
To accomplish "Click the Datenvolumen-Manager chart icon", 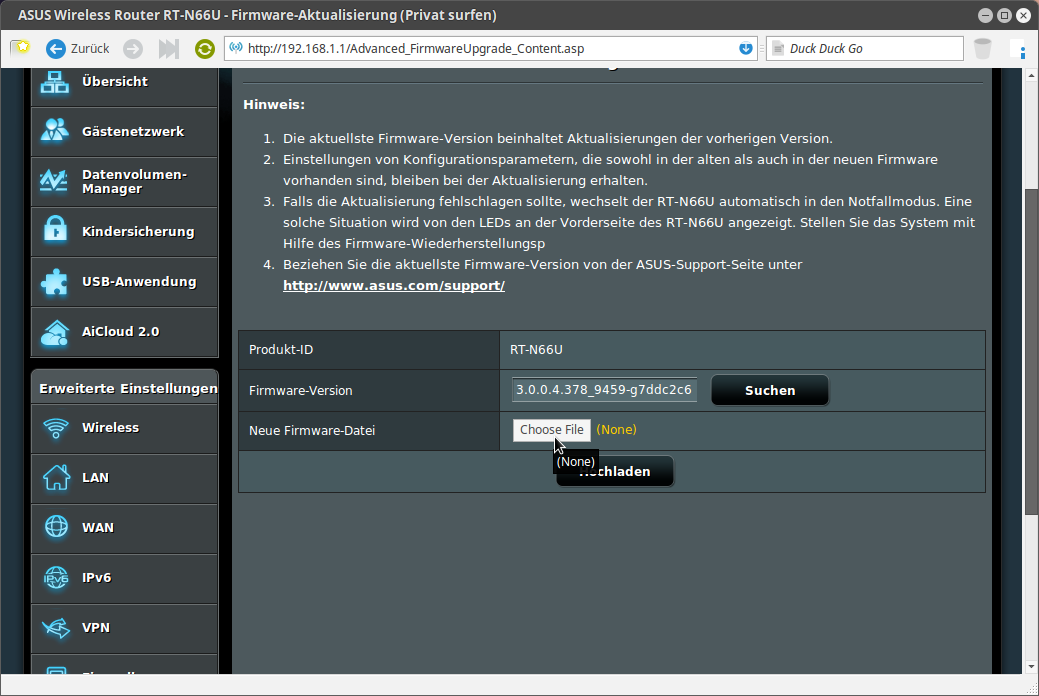I will point(54,180).
